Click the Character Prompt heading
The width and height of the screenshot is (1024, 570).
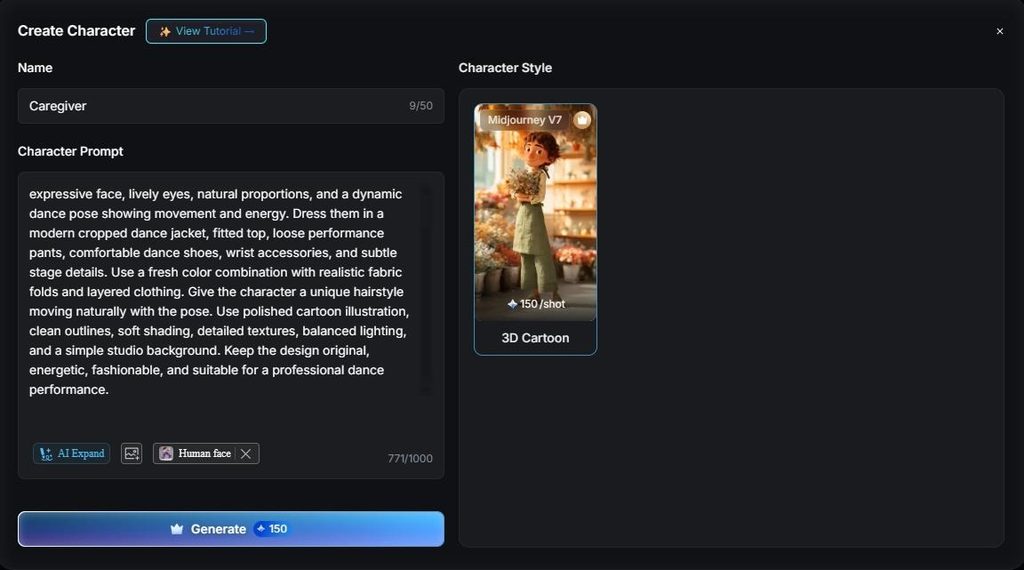pos(71,151)
